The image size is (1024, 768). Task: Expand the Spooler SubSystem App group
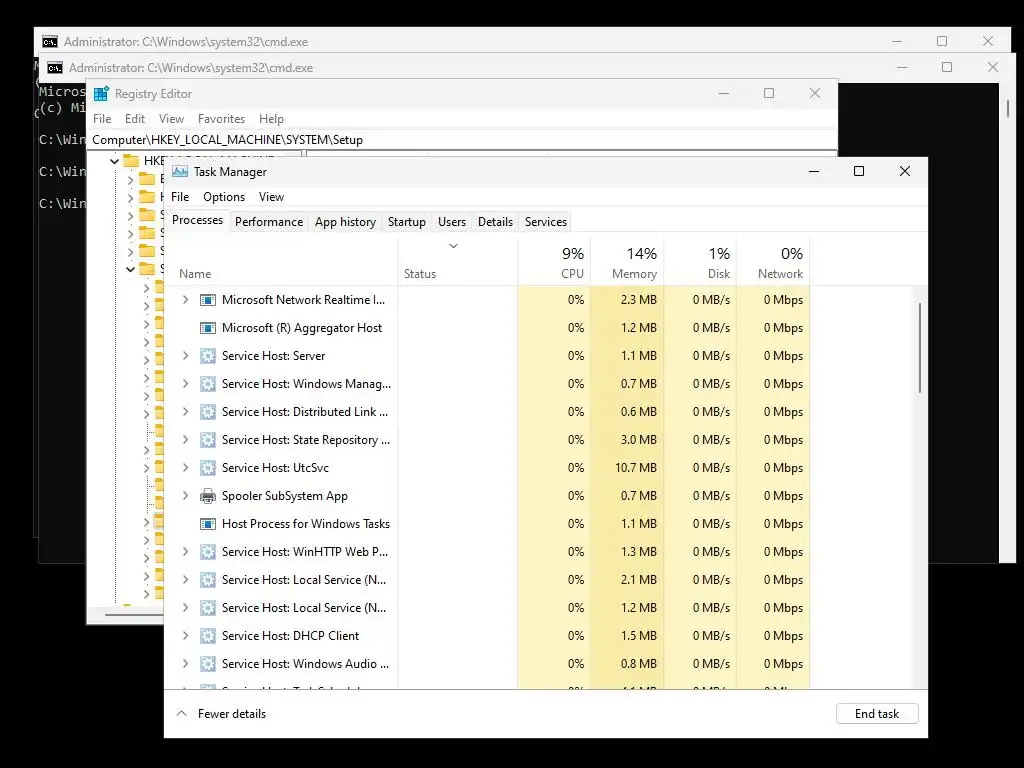(185, 496)
